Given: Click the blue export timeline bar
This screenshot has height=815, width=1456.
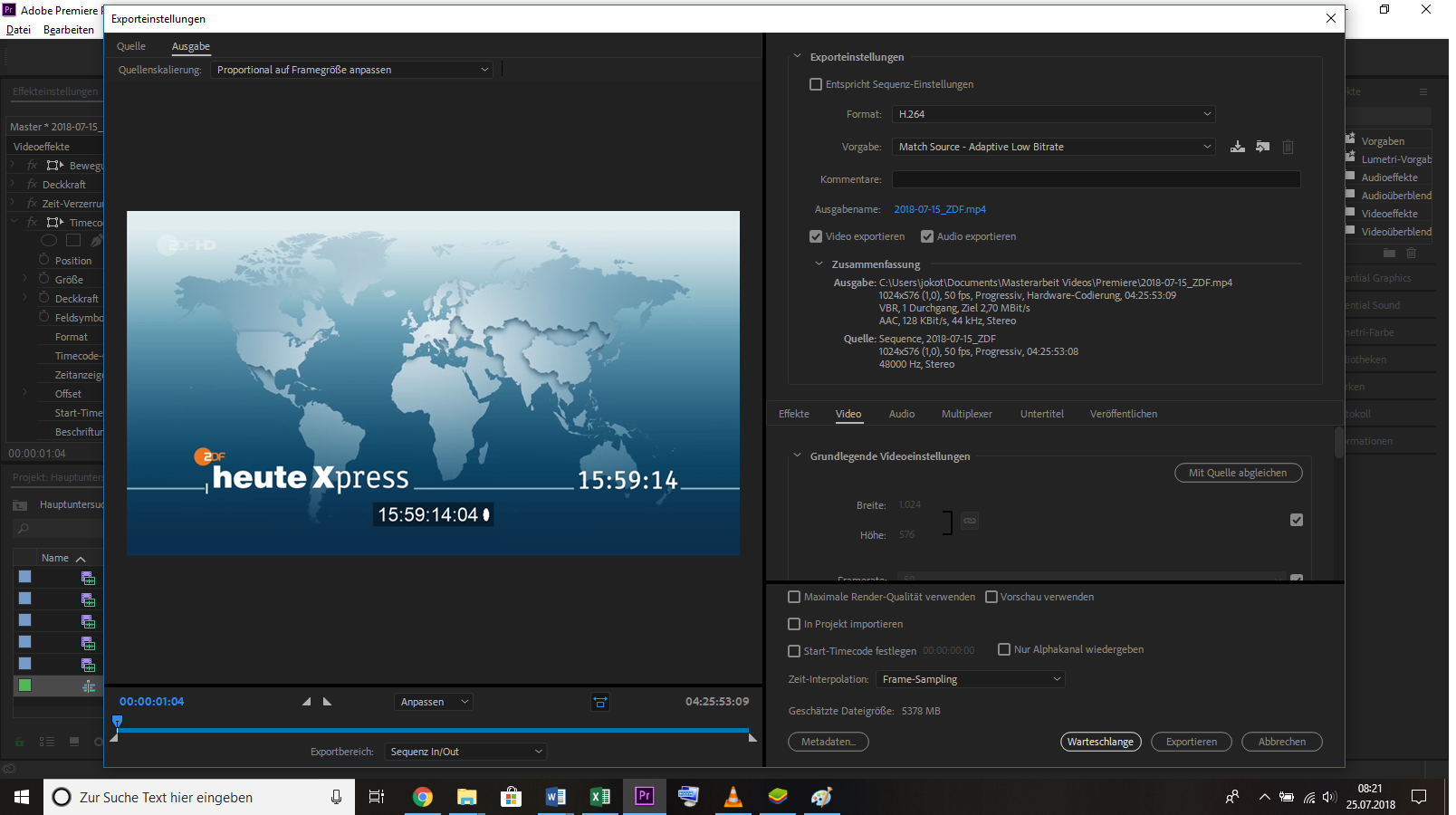Looking at the screenshot, I should point(433,730).
